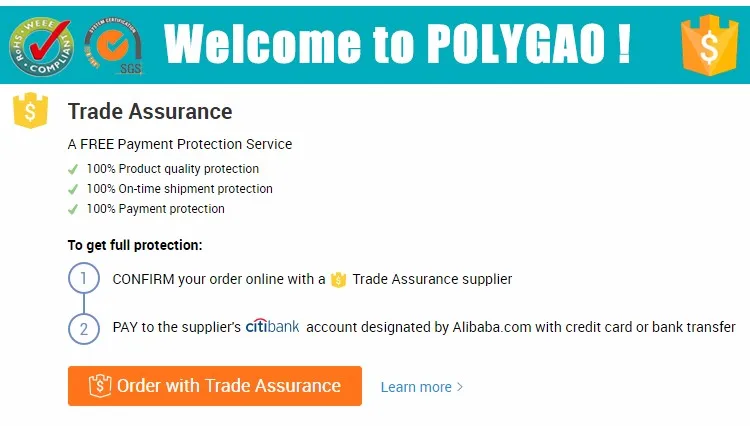750x426 pixels.
Task: Order with Trade Assurance button
Action: pyautogui.click(x=215, y=386)
